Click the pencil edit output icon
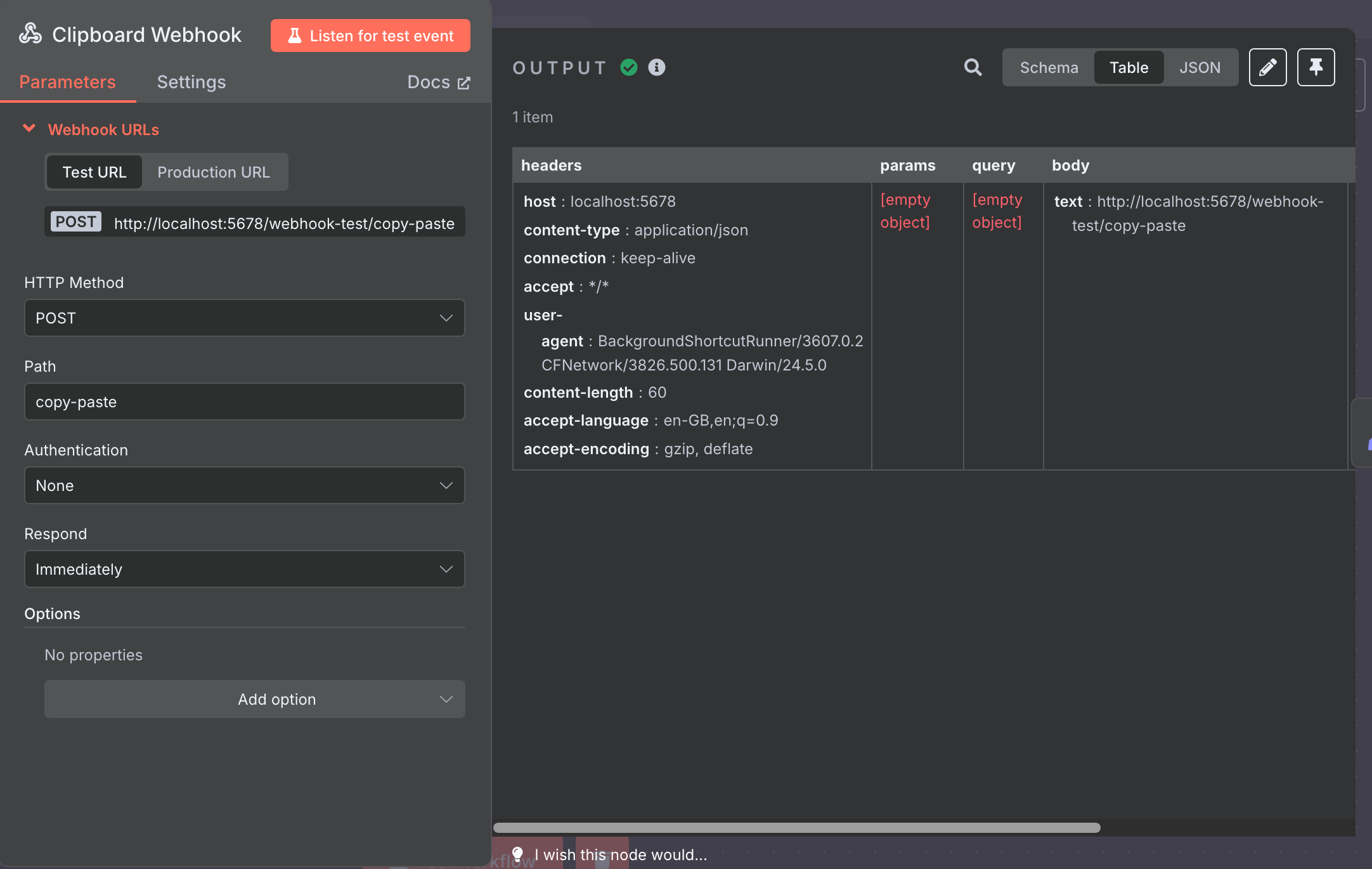The height and width of the screenshot is (869, 1372). 1267,67
